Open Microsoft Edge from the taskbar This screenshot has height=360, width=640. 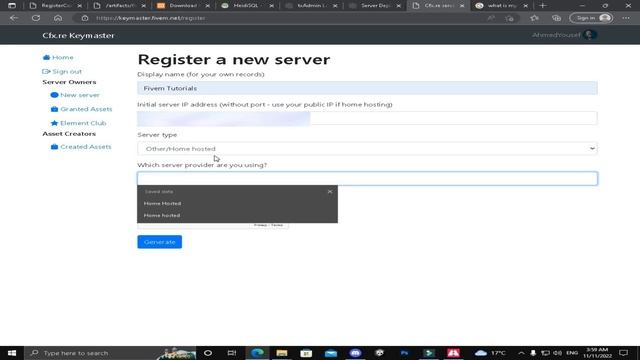point(257,353)
